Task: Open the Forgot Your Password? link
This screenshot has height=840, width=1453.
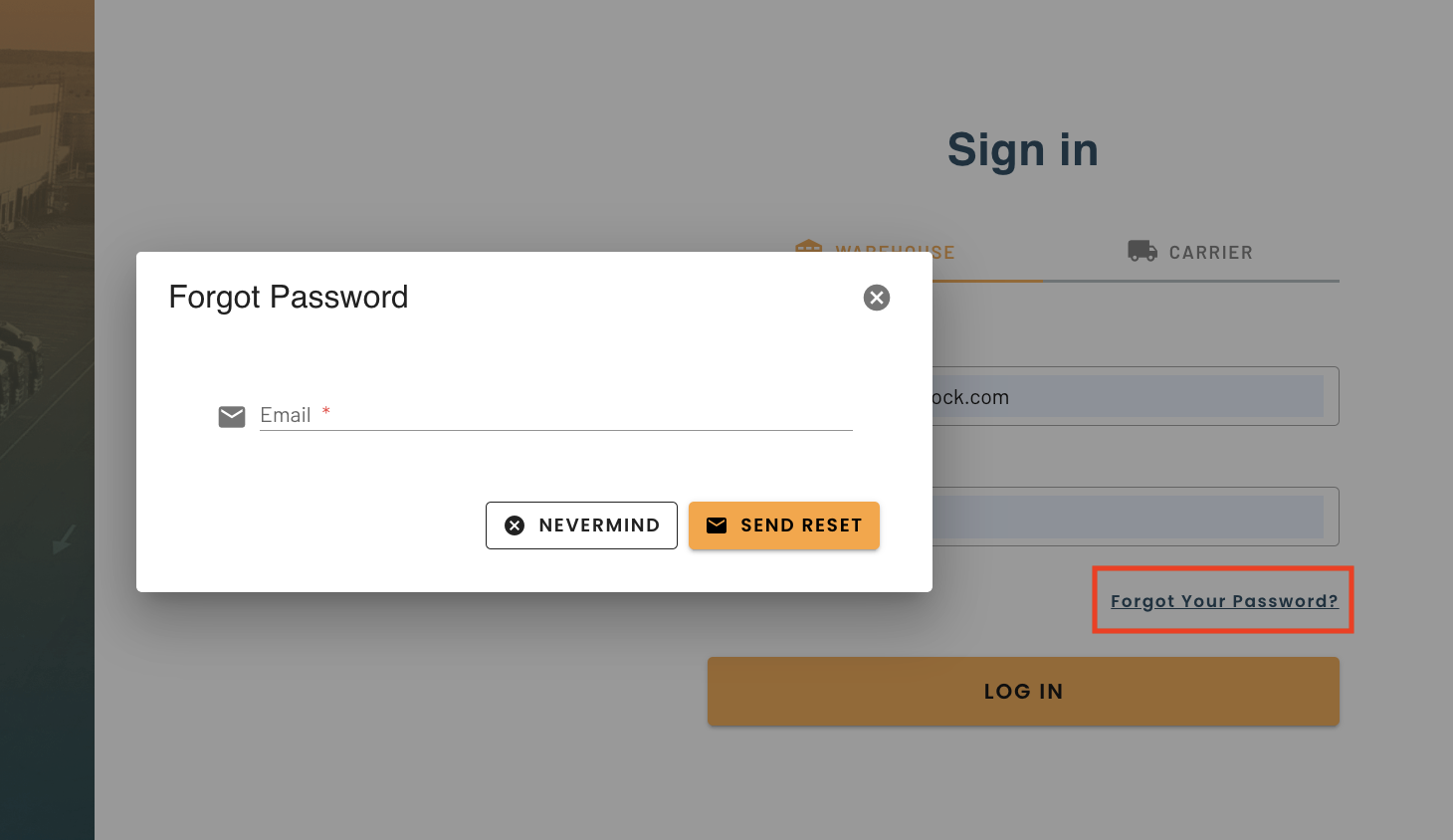Action: pyautogui.click(x=1224, y=601)
